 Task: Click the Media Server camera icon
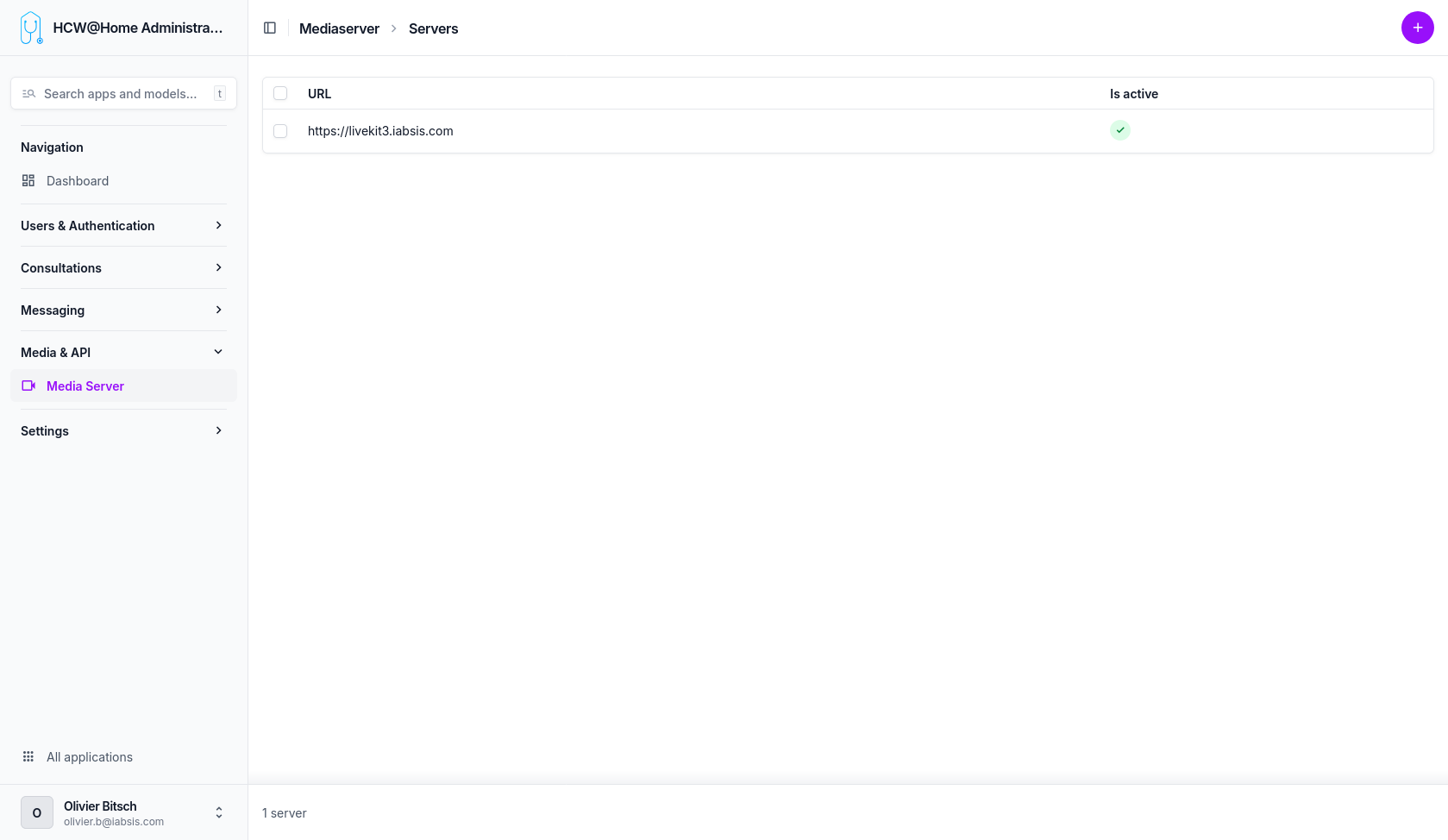(x=28, y=386)
